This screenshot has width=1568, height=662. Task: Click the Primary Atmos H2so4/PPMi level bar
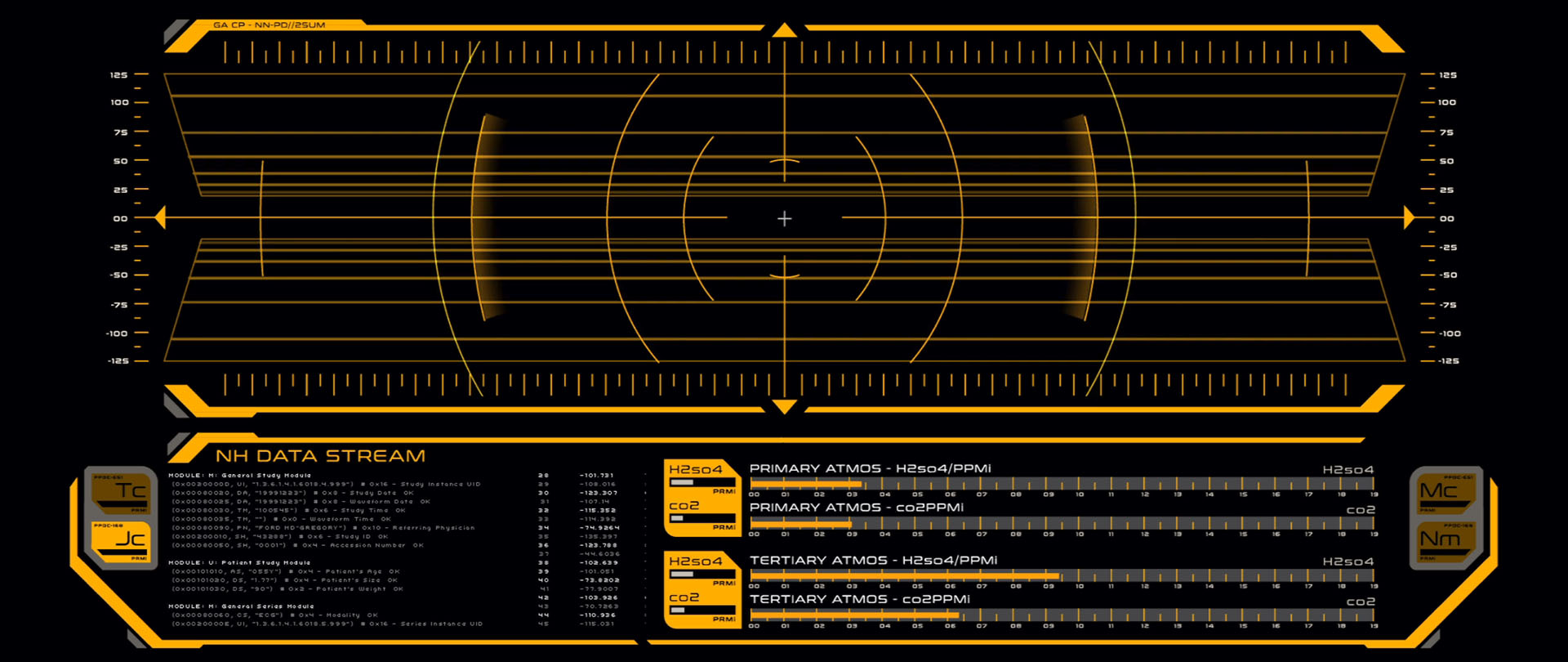tap(1062, 484)
